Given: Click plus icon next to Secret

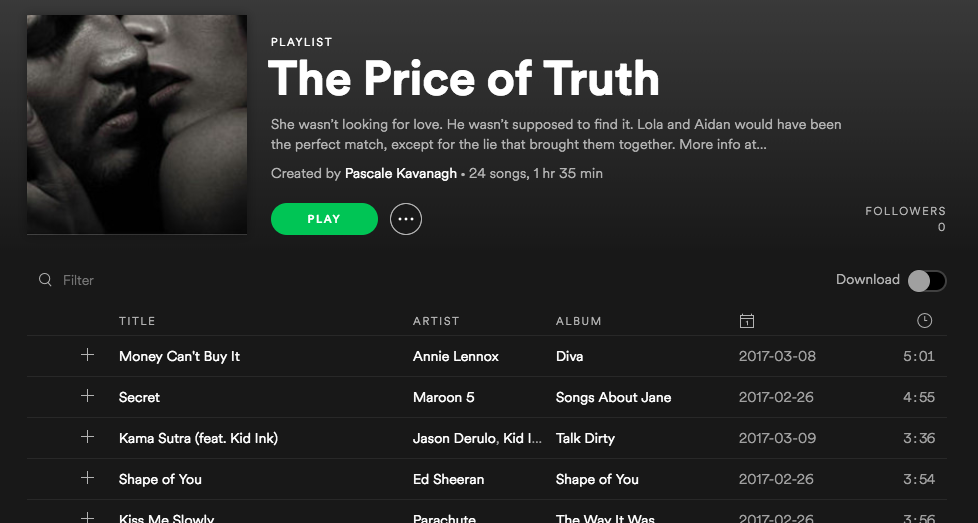Looking at the screenshot, I should (87, 396).
